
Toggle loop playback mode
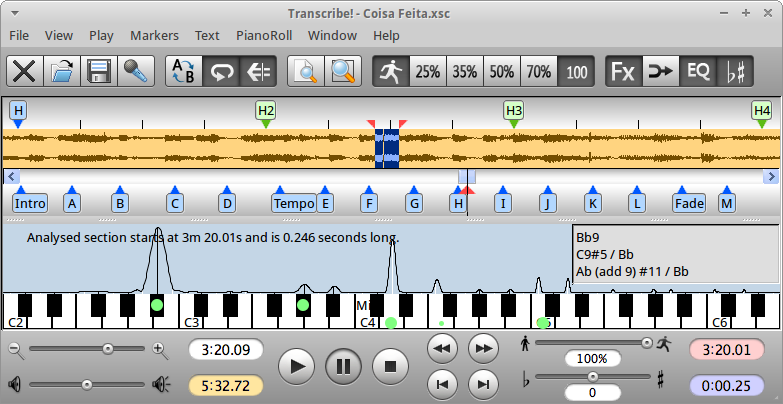(x=221, y=72)
